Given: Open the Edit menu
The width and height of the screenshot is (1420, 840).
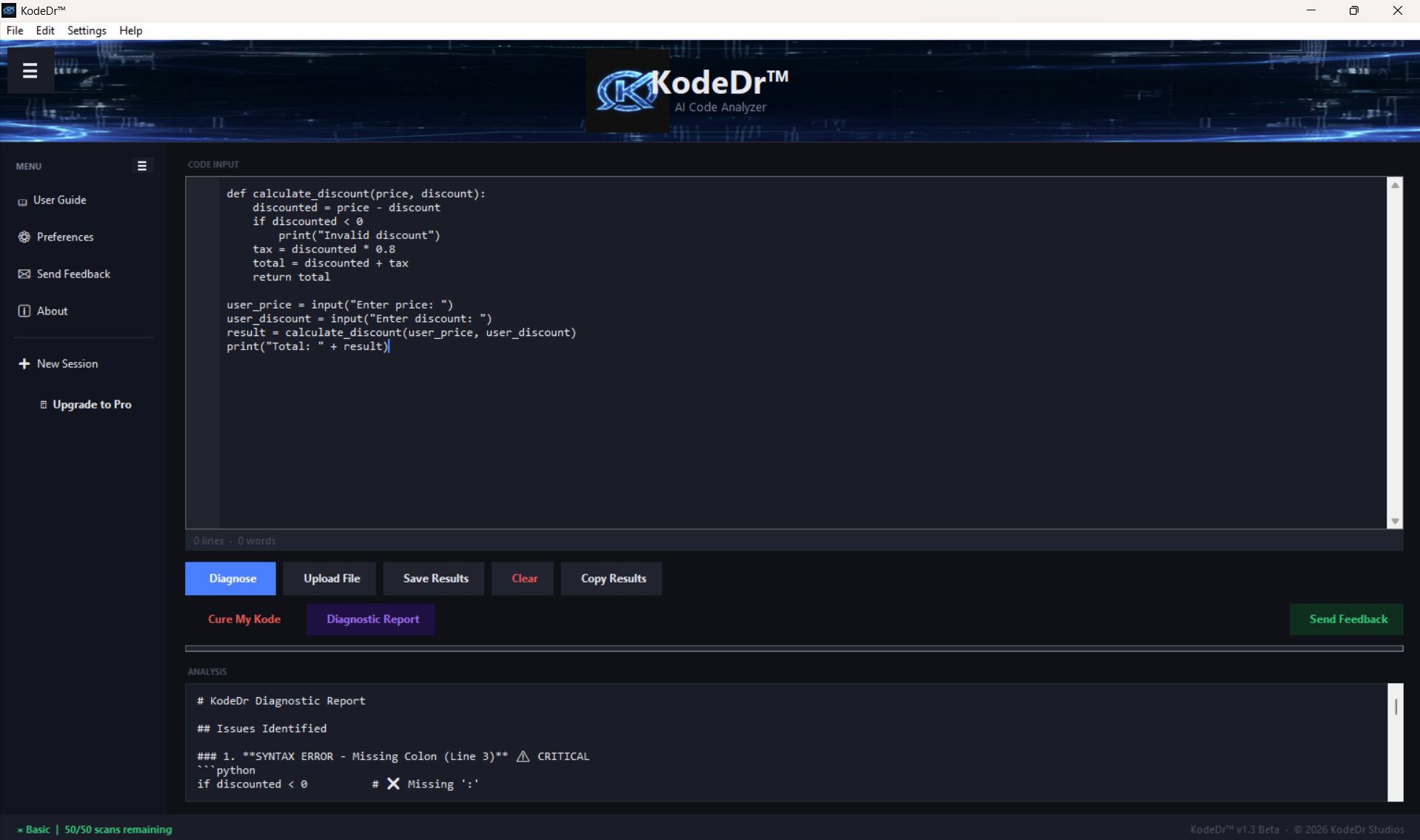Looking at the screenshot, I should click(45, 30).
